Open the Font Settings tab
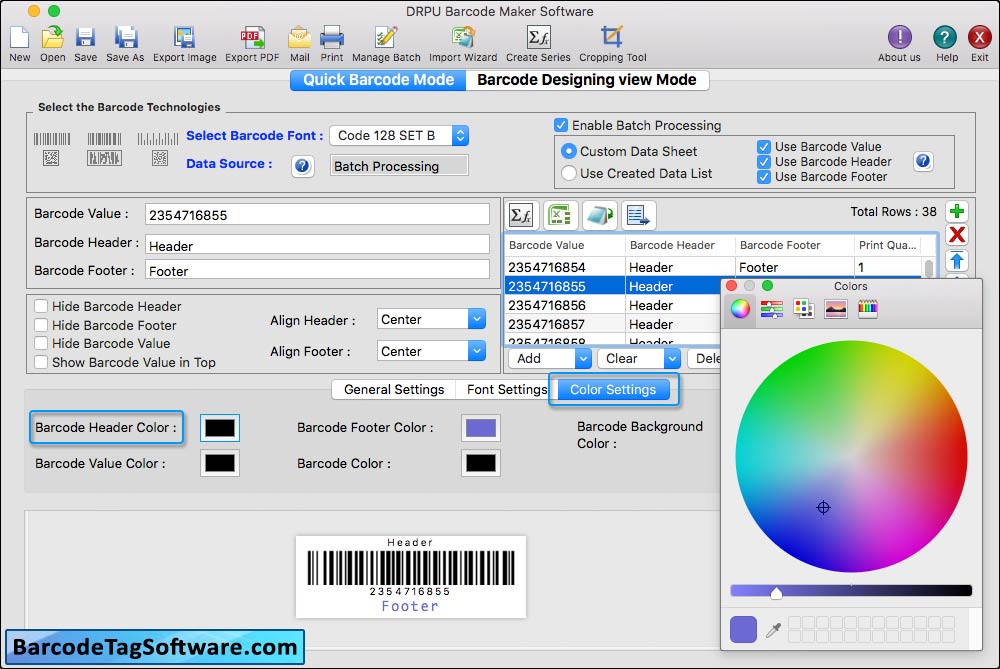This screenshot has height=669, width=1000. [x=507, y=390]
